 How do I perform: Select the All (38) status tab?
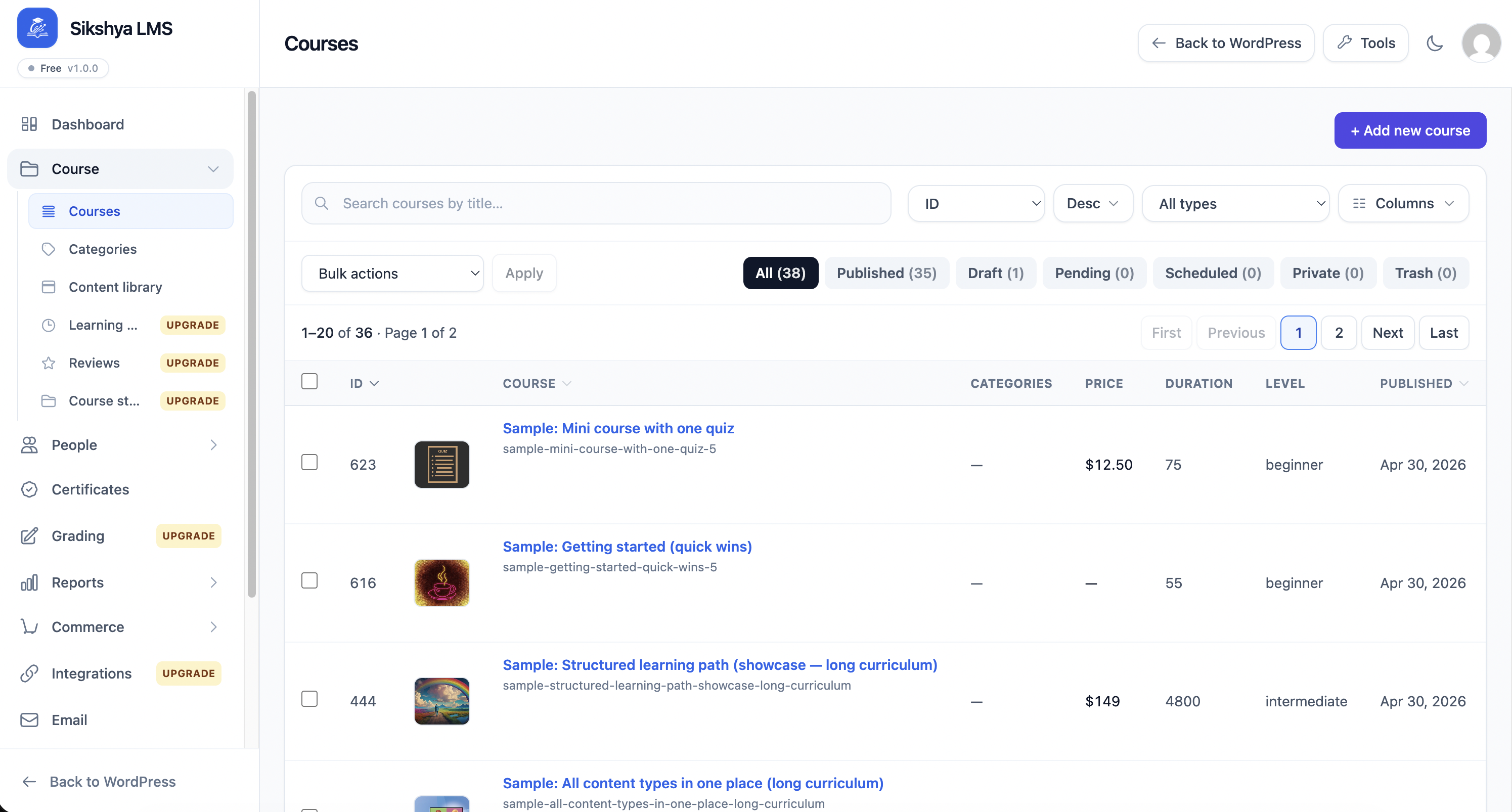point(780,273)
